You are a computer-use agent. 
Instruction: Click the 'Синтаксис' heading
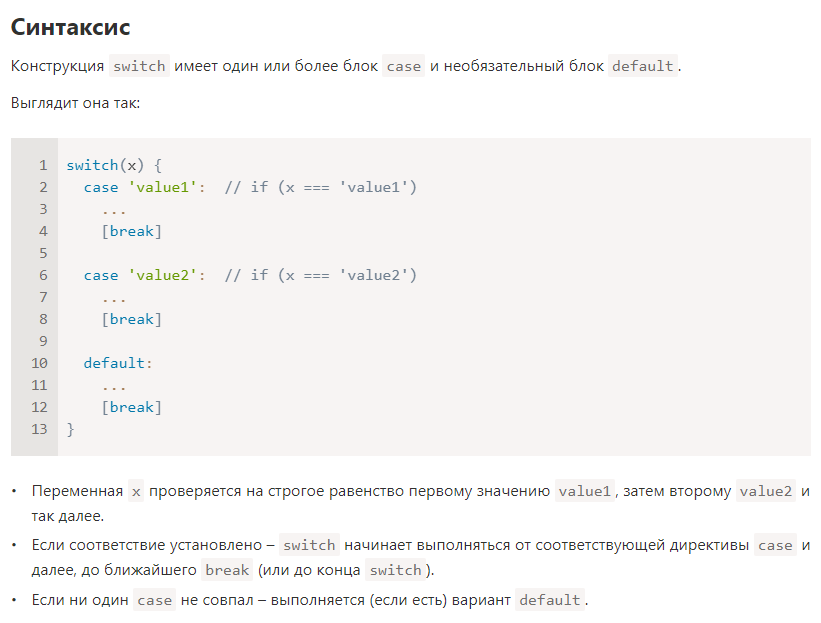(x=70, y=27)
